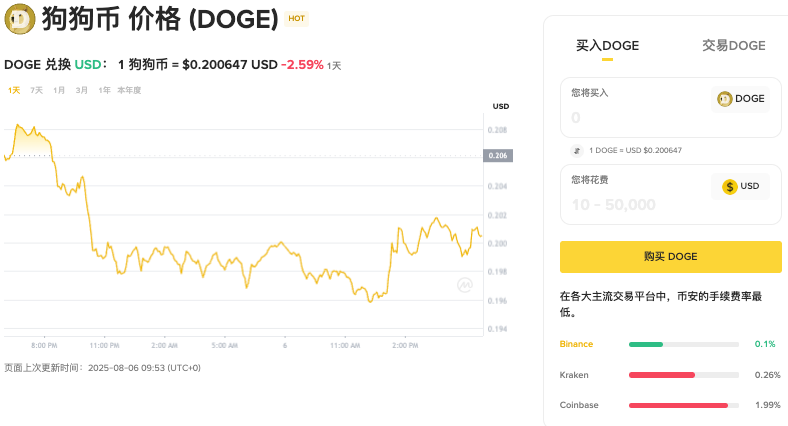788x426 pixels.
Task: Switch to the 买入DOGE tab
Action: pyautogui.click(x=607, y=46)
